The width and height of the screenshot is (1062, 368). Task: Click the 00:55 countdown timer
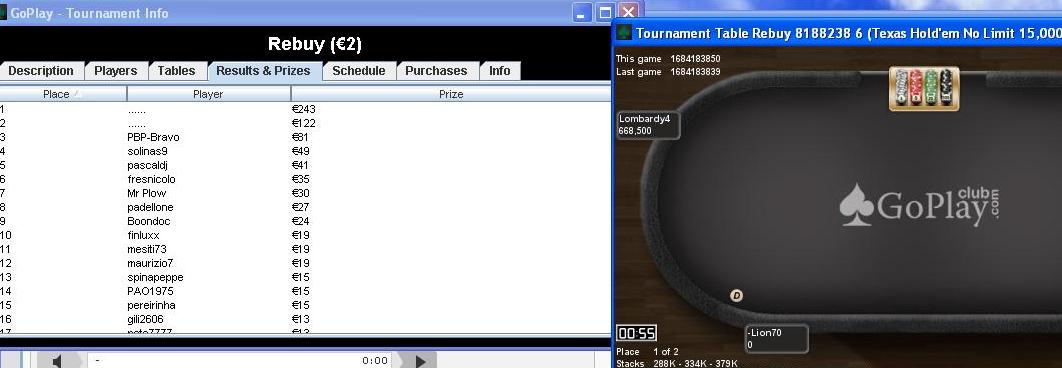click(636, 333)
